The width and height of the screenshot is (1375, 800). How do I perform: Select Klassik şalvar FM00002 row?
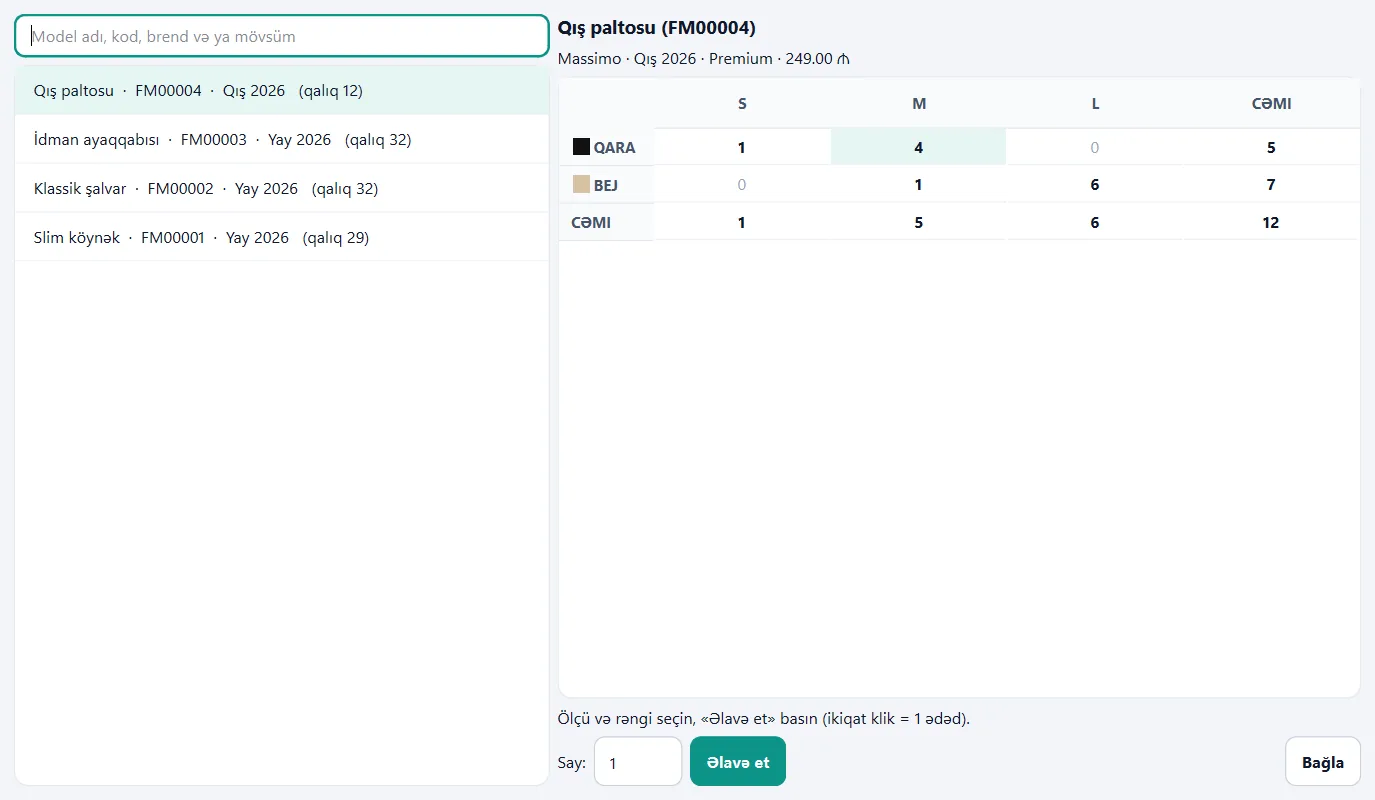coord(282,189)
